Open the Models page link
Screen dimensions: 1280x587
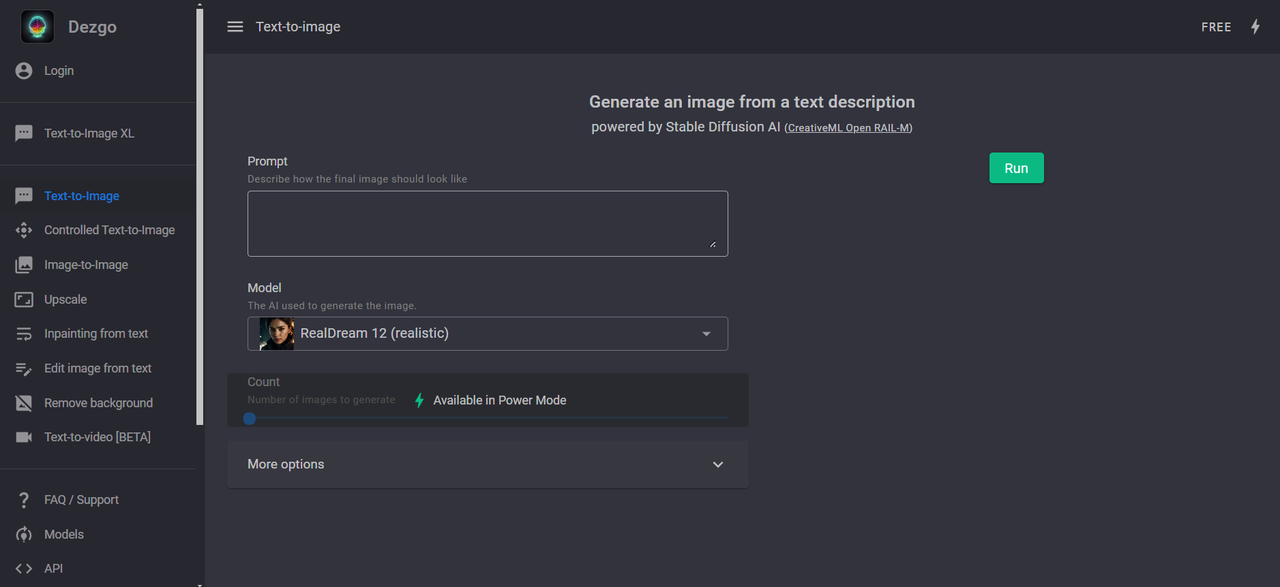click(64, 534)
